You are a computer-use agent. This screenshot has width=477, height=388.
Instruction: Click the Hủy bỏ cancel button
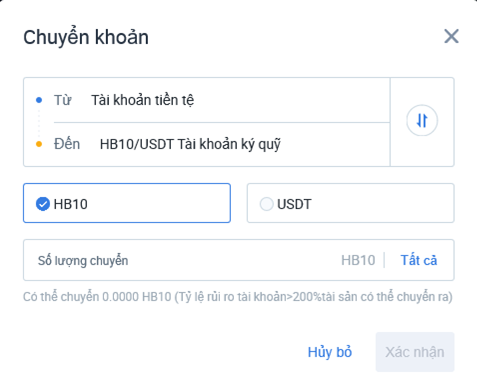tap(330, 352)
